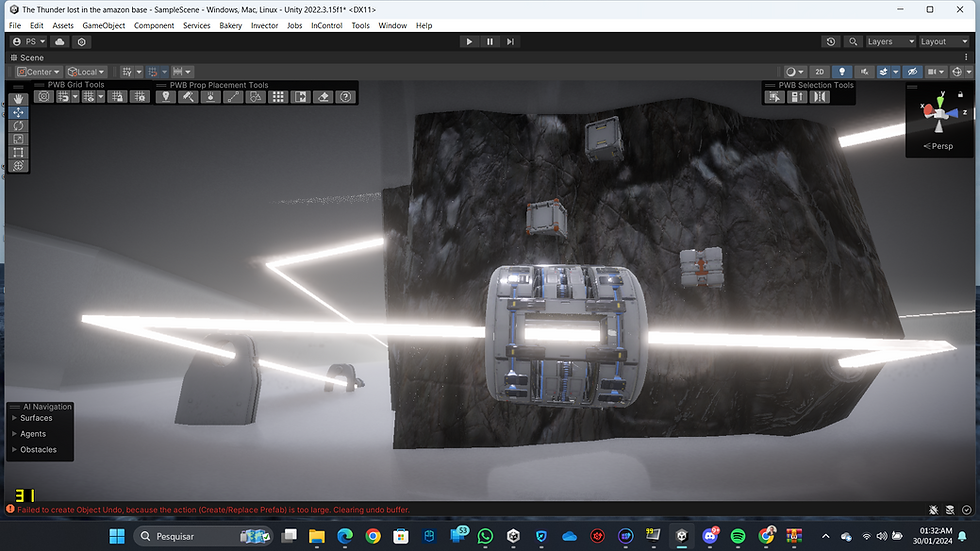Toggle scene visibility hidden-eye button
This screenshot has width=980, height=551.
tap(911, 72)
